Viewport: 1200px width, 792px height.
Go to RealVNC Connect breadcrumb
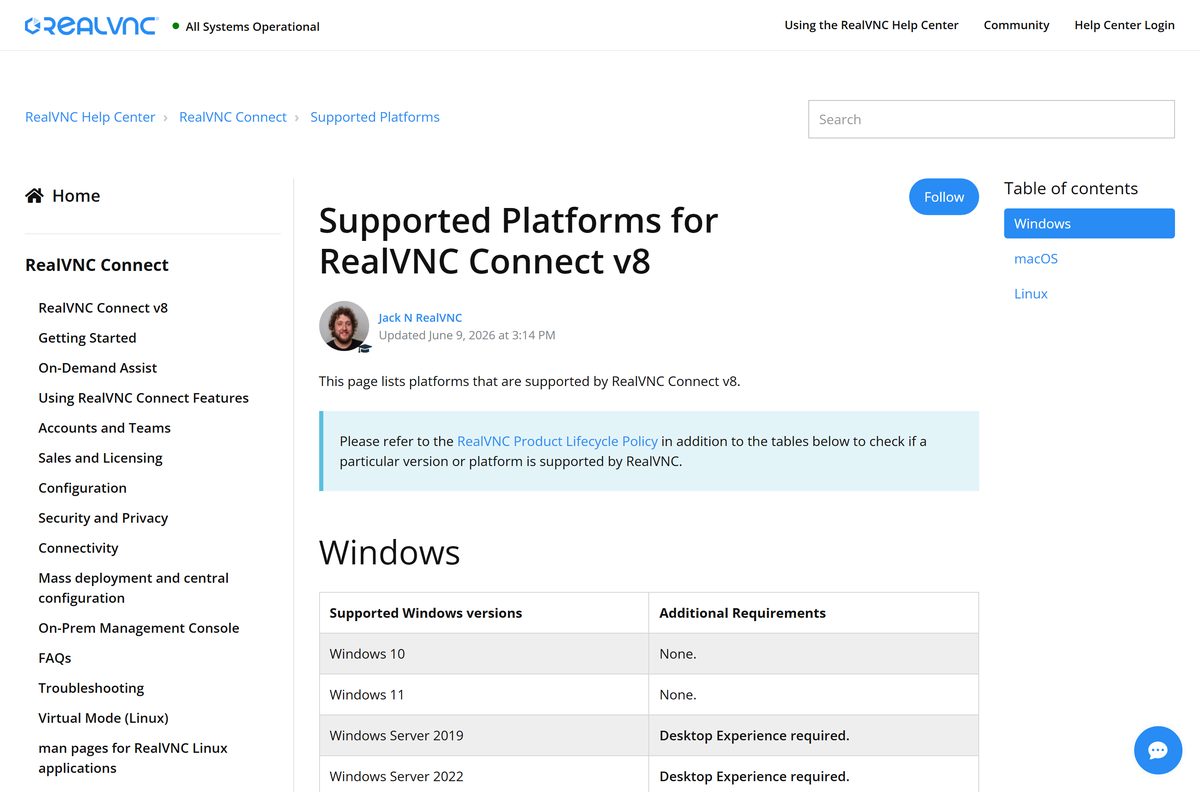click(233, 117)
